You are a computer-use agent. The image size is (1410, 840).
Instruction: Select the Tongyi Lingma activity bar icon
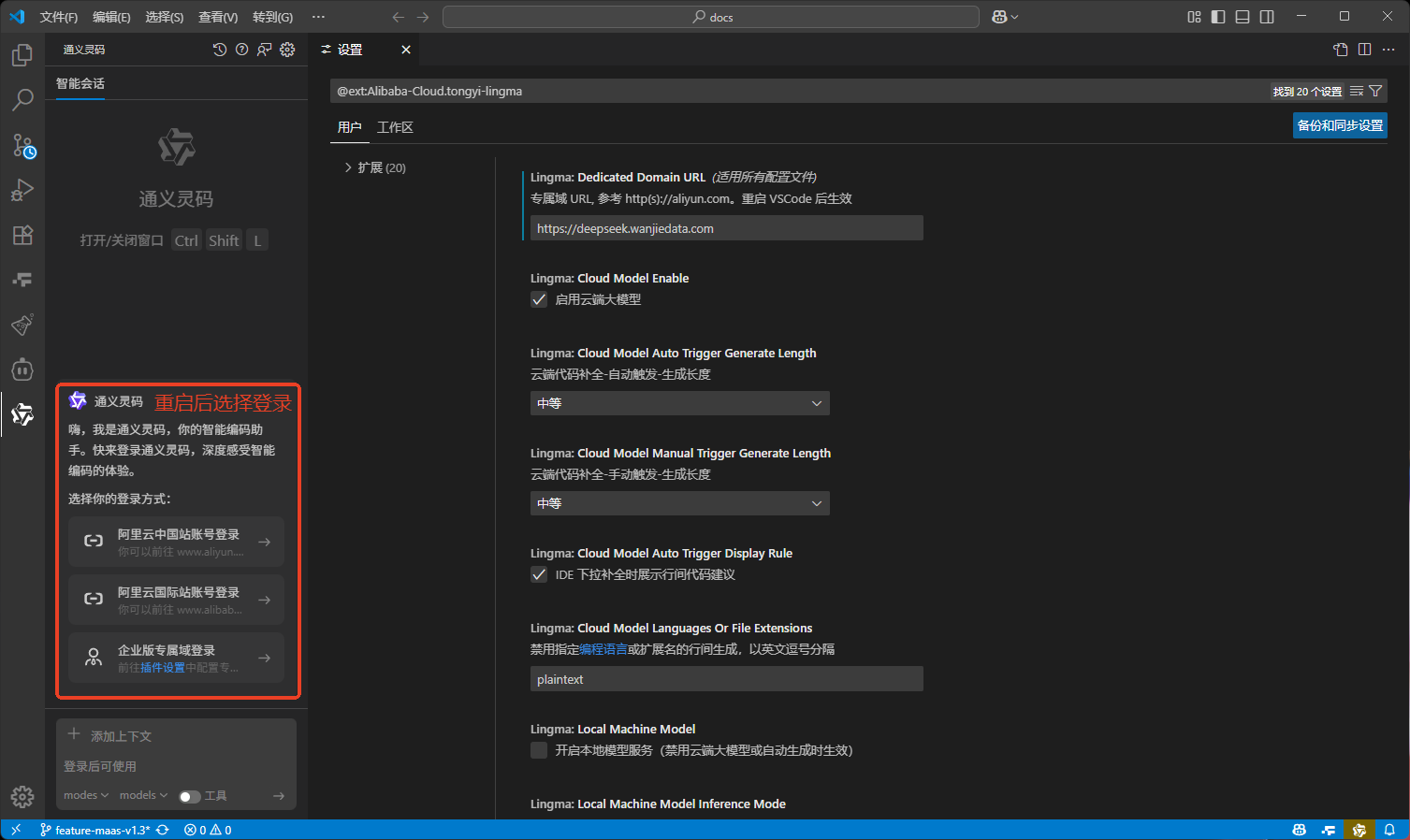pos(22,414)
